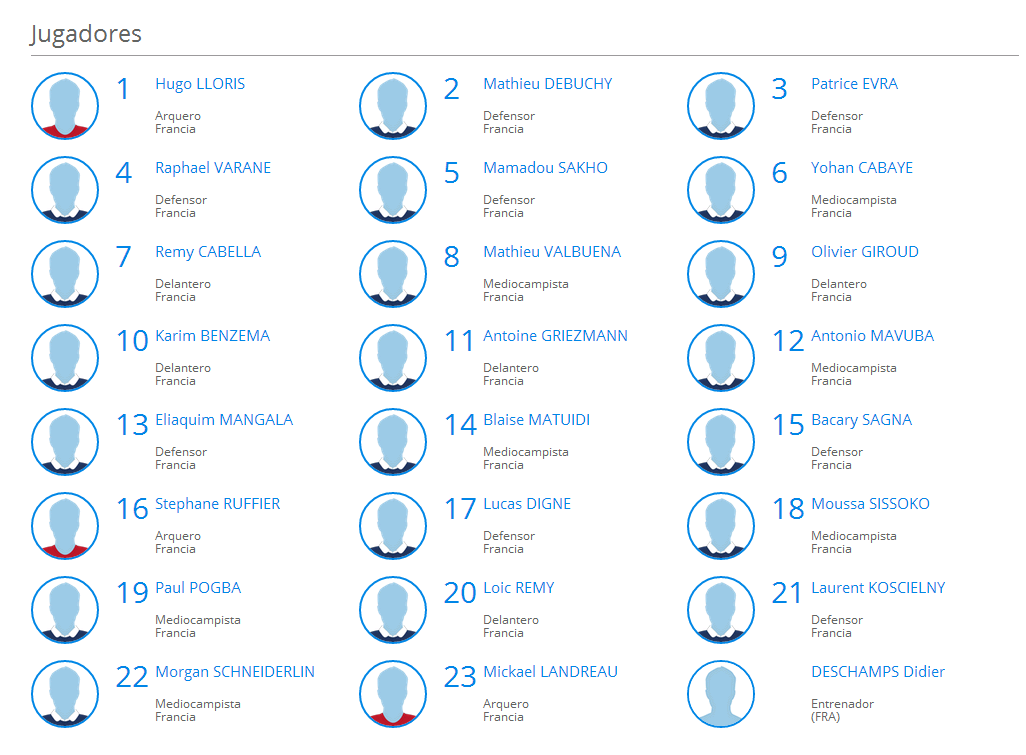Click Morgan SCHNEIDERLIN avatar icon
The height and width of the screenshot is (755, 1026).
65,694
